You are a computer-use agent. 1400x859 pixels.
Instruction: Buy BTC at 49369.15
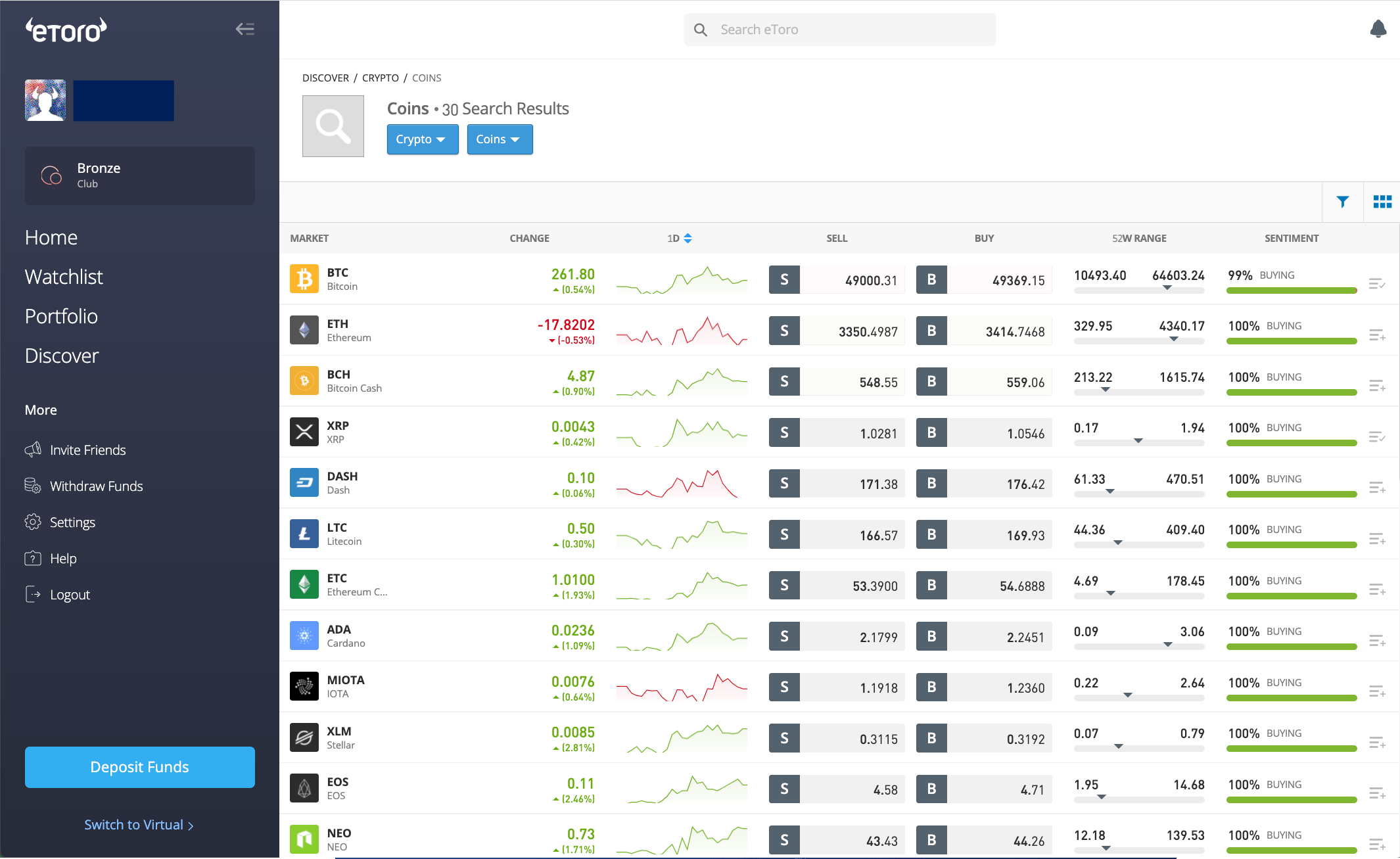[x=984, y=279]
